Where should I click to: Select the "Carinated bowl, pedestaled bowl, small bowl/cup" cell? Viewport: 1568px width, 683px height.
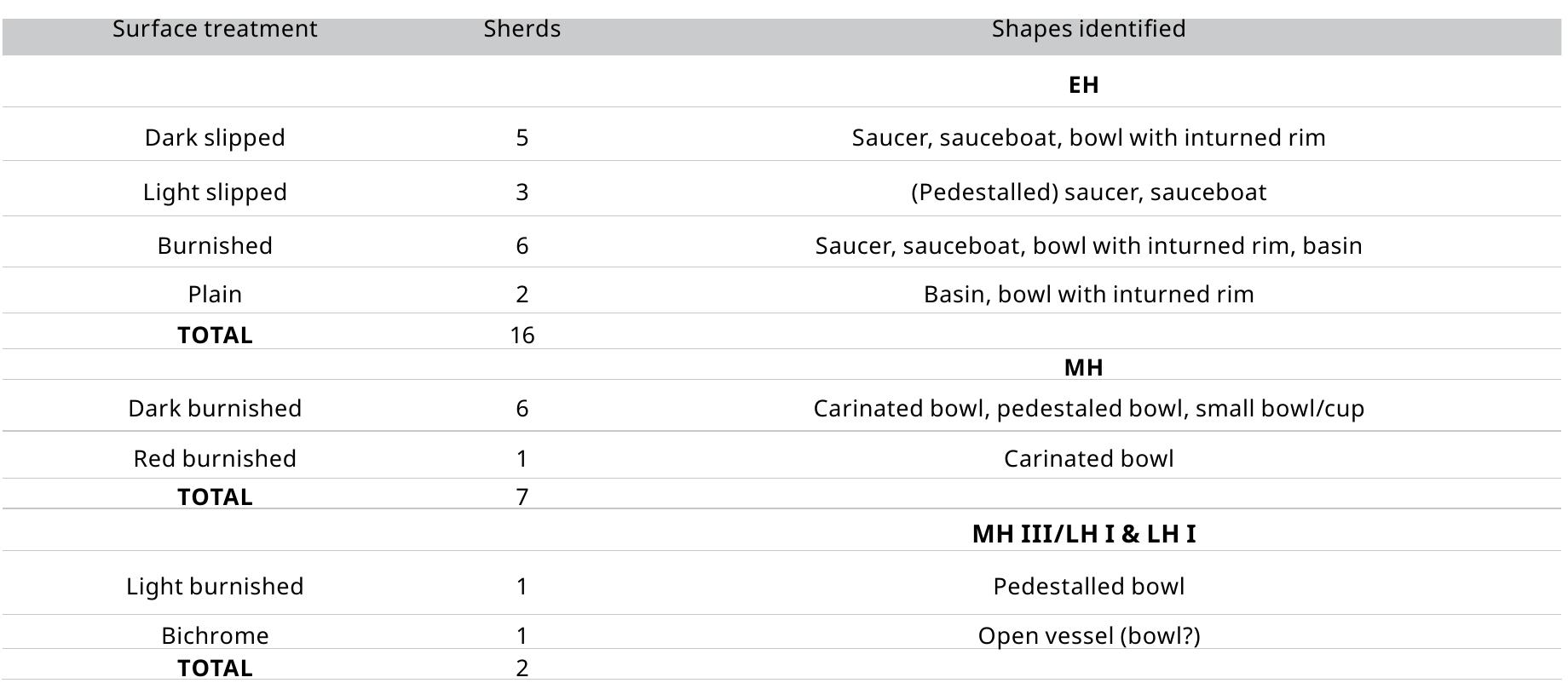(x=1088, y=409)
